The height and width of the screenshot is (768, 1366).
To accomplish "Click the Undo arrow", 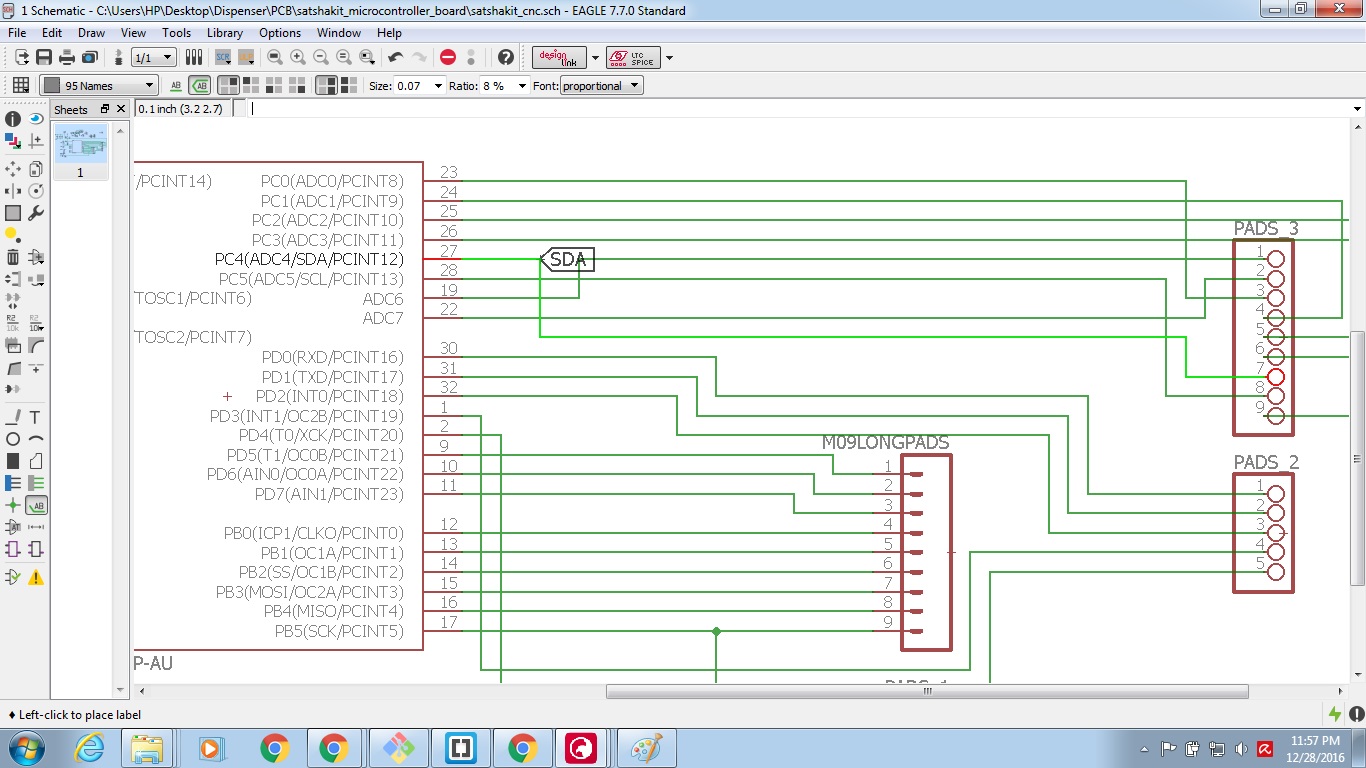I will point(395,57).
